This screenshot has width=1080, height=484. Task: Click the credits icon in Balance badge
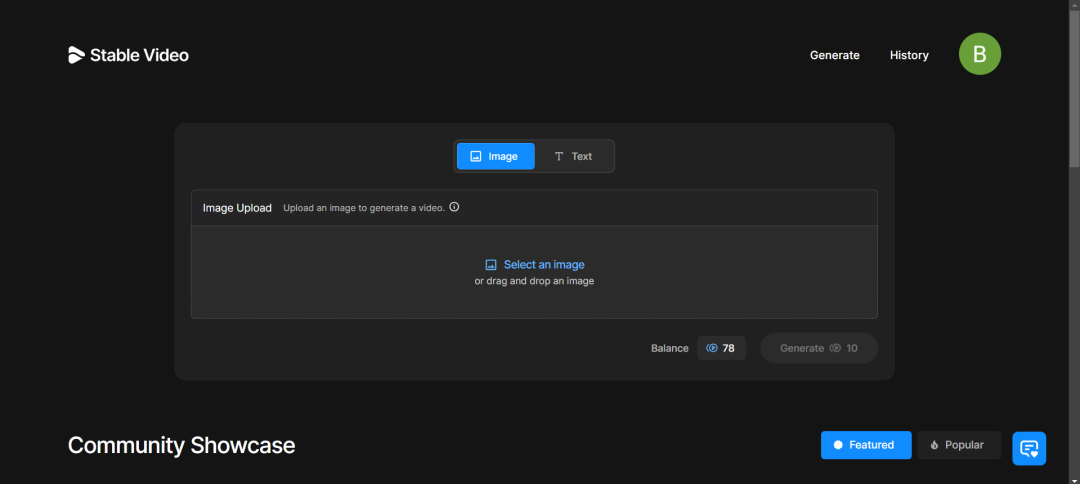click(712, 348)
